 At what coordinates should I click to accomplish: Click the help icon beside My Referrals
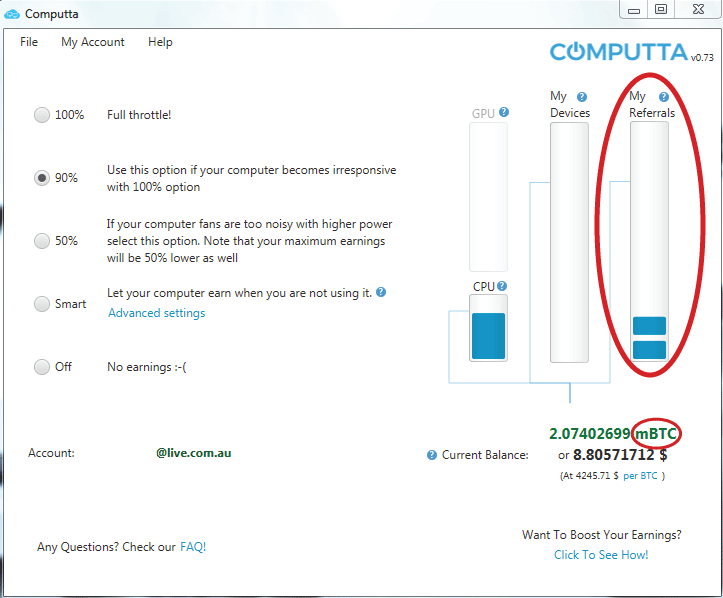point(664,97)
